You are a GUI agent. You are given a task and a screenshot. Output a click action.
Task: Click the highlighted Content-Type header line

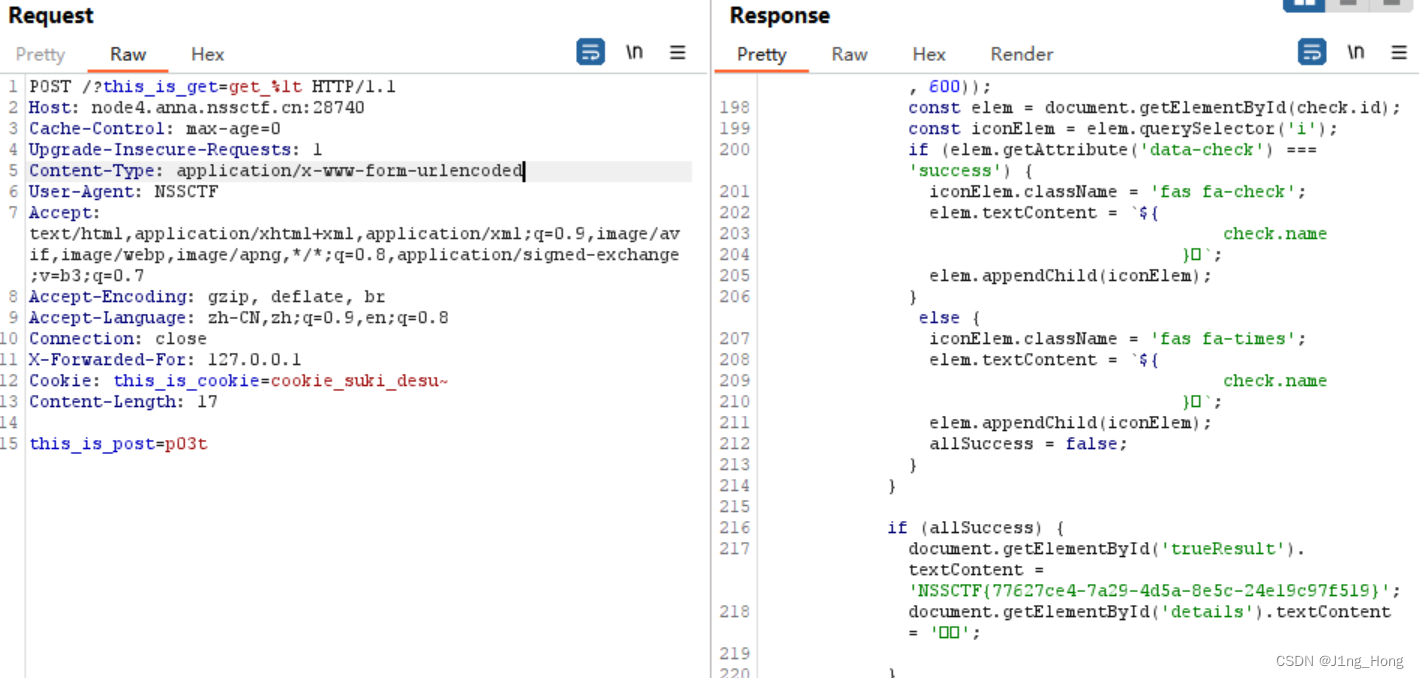tap(275, 170)
